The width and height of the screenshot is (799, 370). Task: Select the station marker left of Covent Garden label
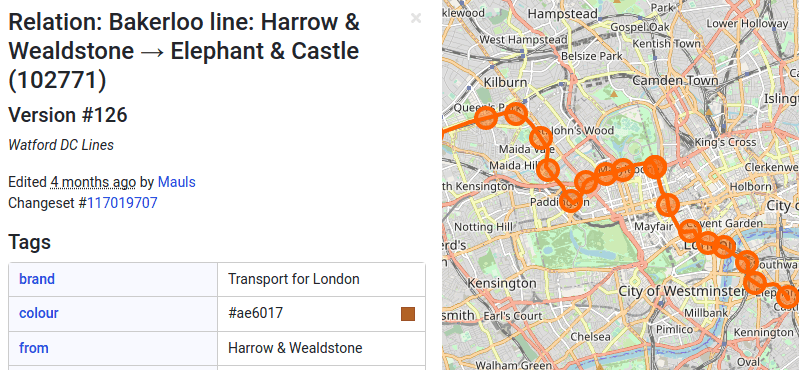690,230
